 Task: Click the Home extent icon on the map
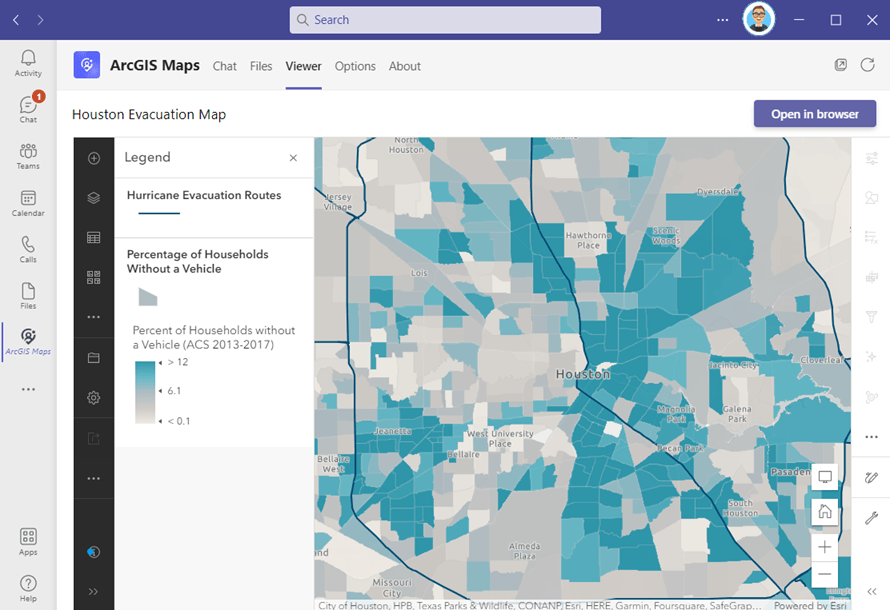824,512
